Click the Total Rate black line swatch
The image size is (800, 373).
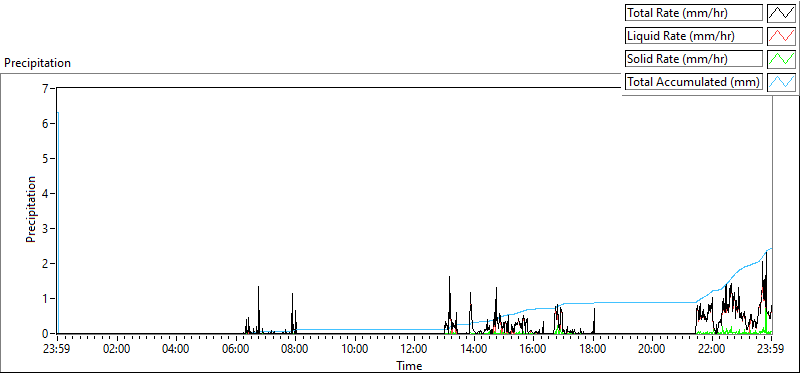[x=781, y=13]
